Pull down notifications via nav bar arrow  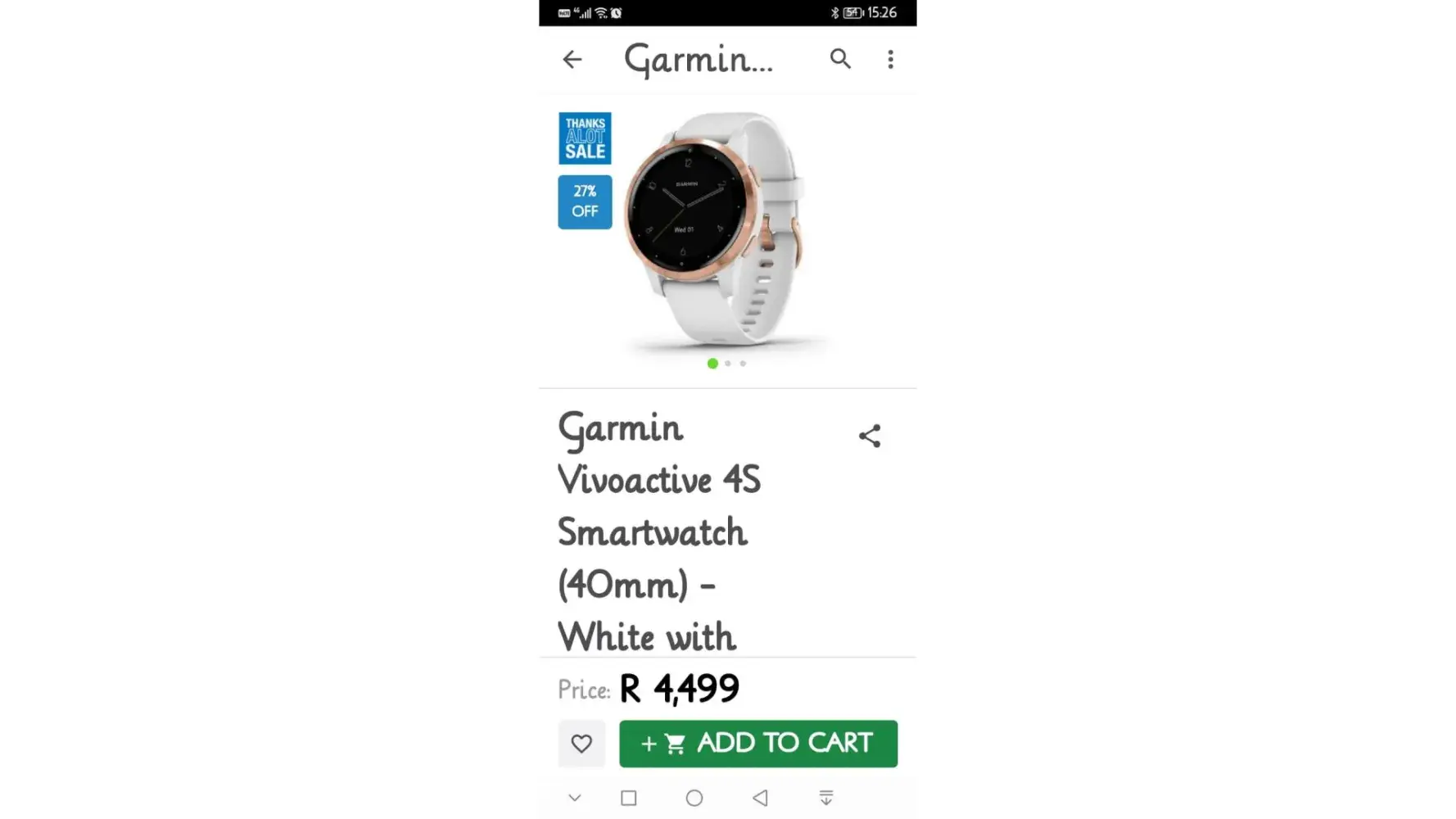pyautogui.click(x=826, y=798)
